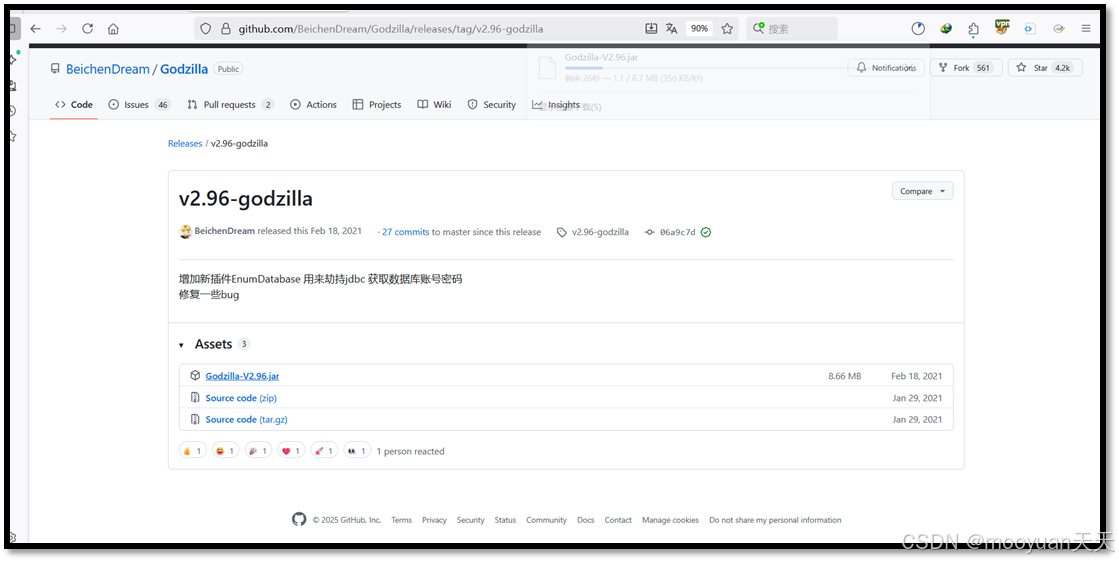The height and width of the screenshot is (562, 1119).
Task: Bookmark this page with star icon
Action: 727,29
